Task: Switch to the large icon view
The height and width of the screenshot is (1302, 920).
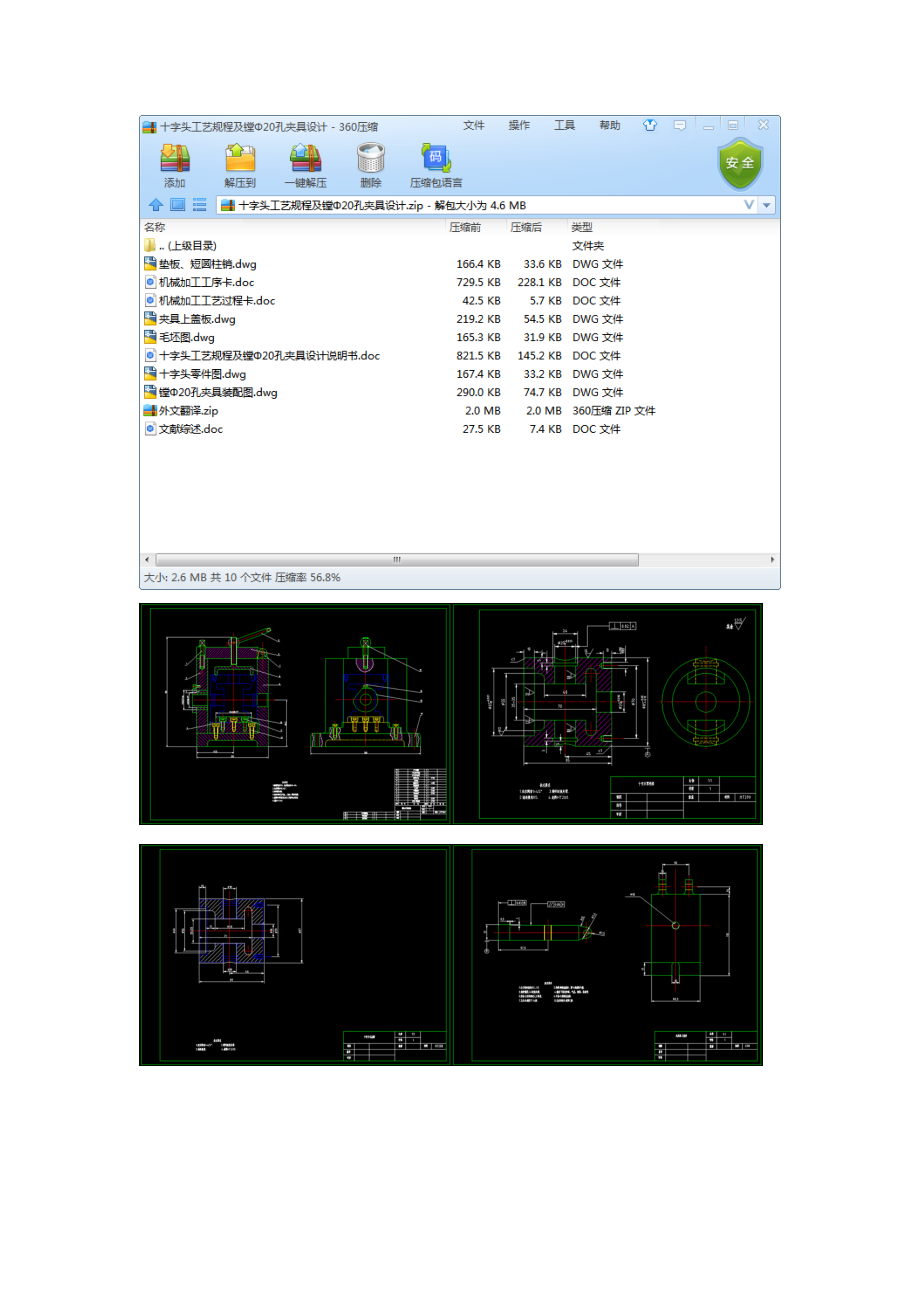Action: click(x=177, y=205)
